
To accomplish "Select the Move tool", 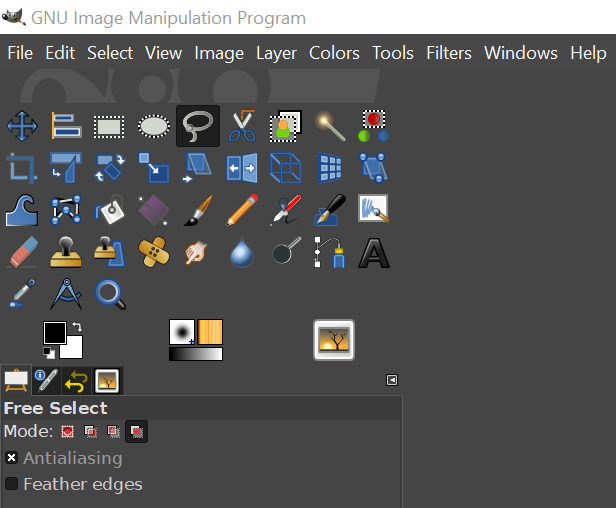I will [22, 126].
